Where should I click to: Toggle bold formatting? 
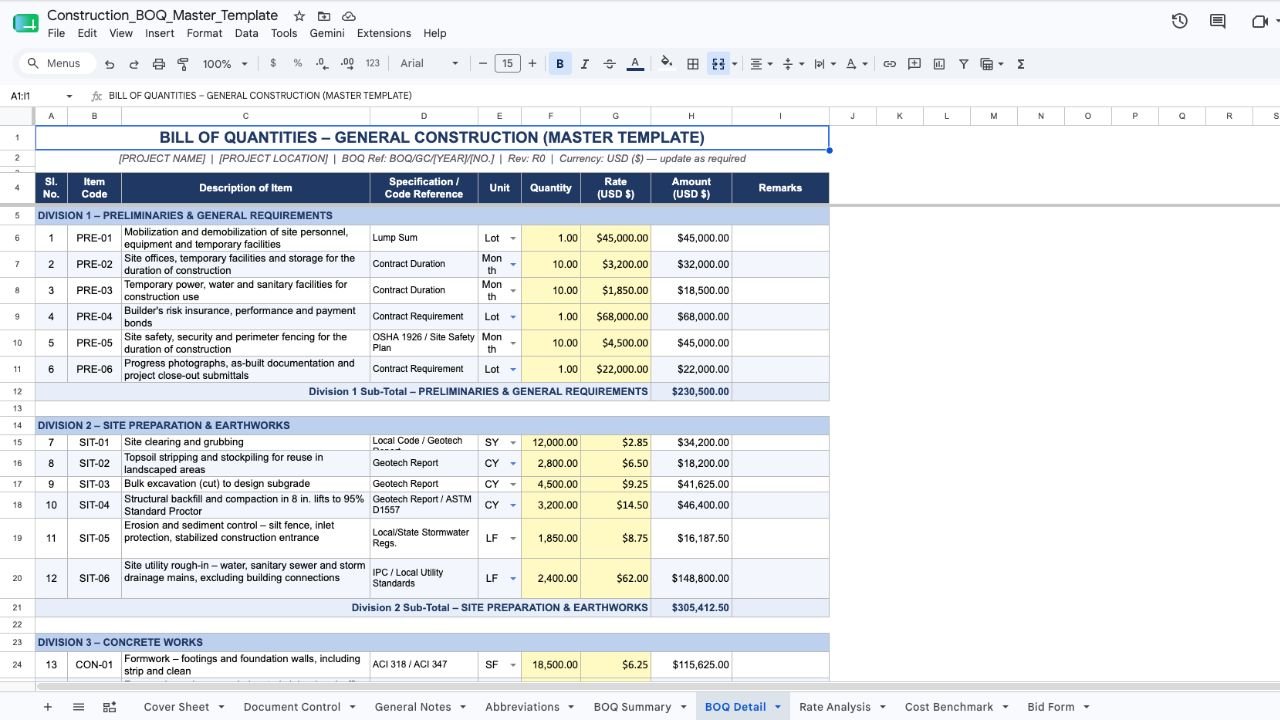coord(560,64)
